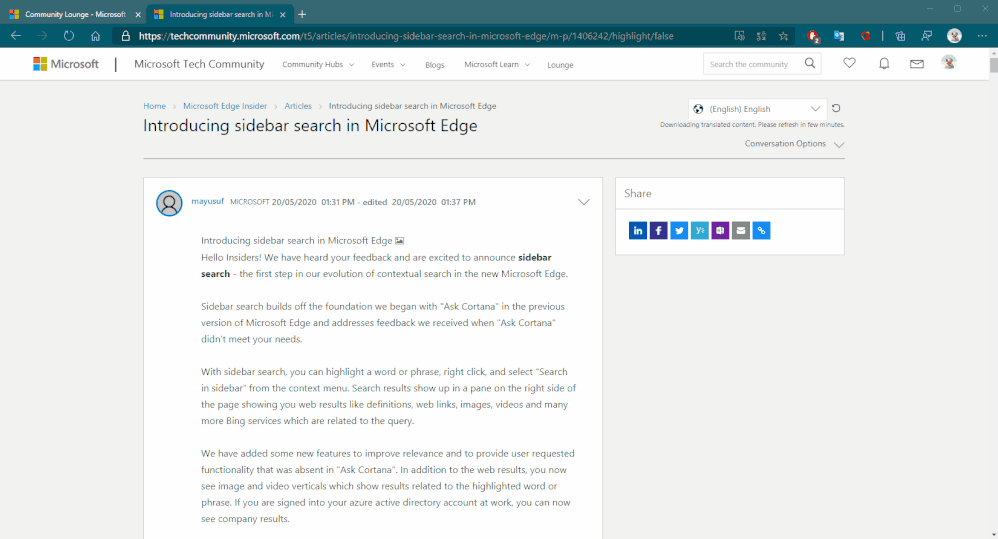The height and width of the screenshot is (539, 998).
Task: Click the vertical scrollbar thumb
Action: click(994, 66)
